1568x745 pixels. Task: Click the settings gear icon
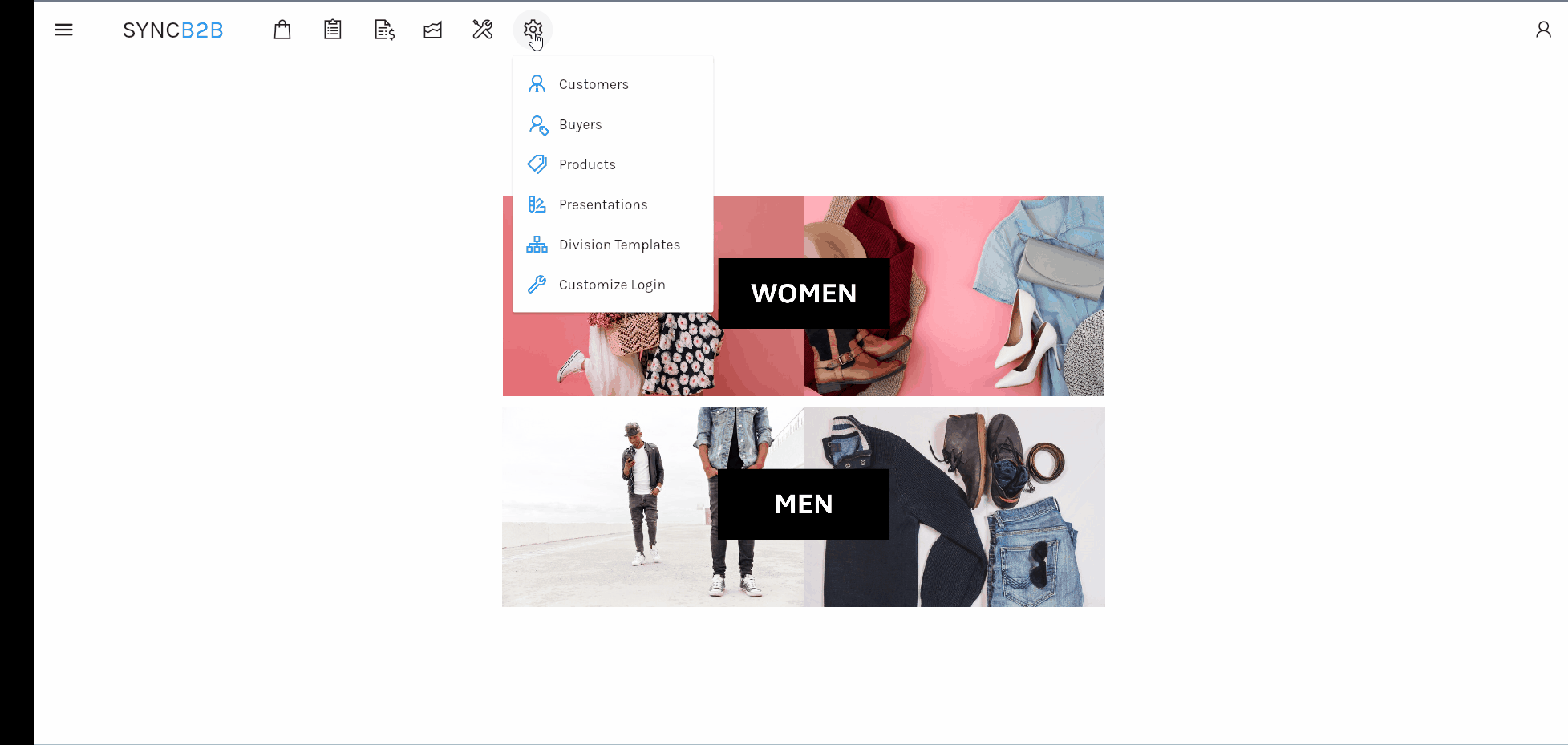[533, 30]
